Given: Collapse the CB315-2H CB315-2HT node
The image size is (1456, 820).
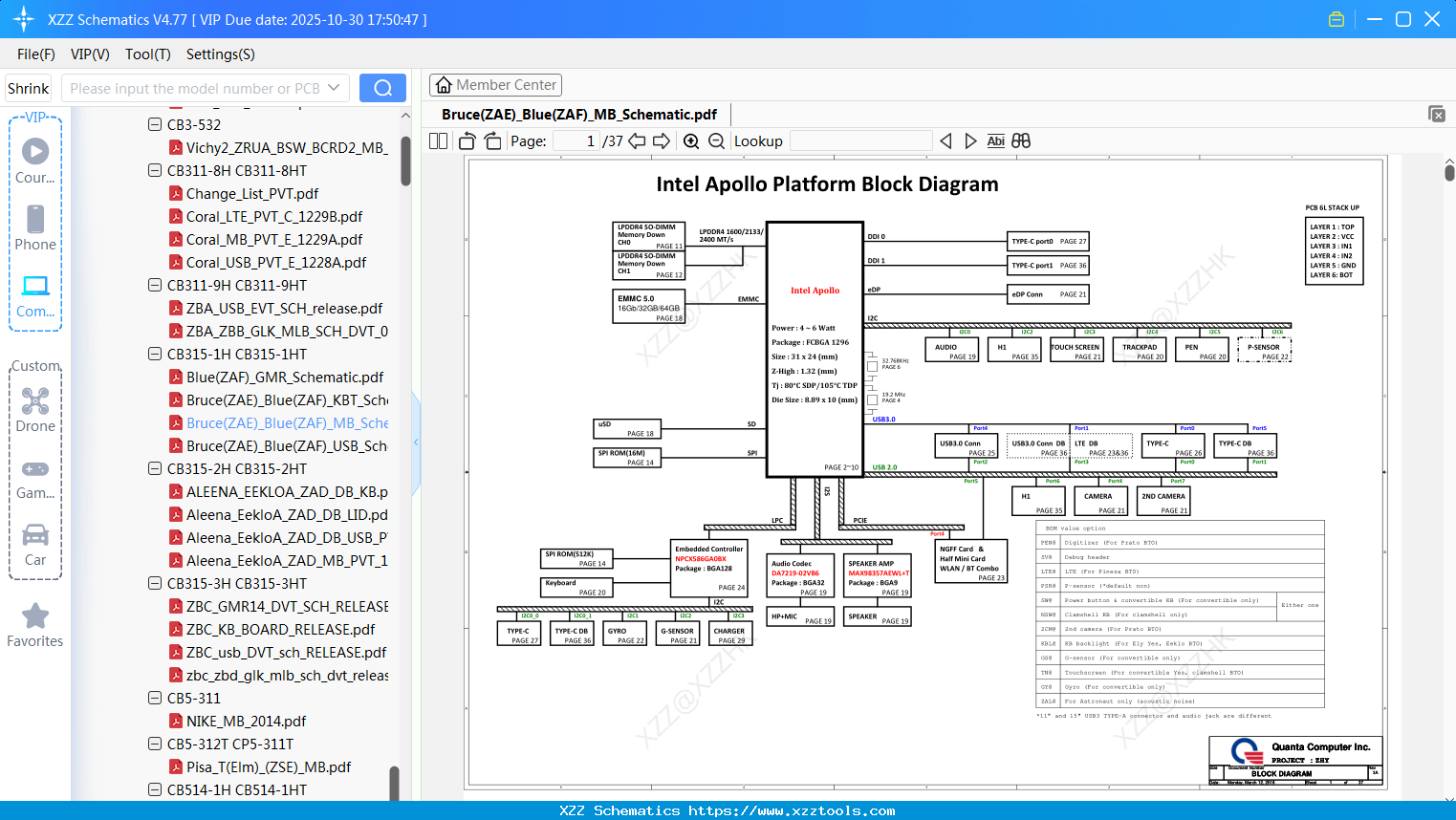Looking at the screenshot, I should click(x=155, y=468).
